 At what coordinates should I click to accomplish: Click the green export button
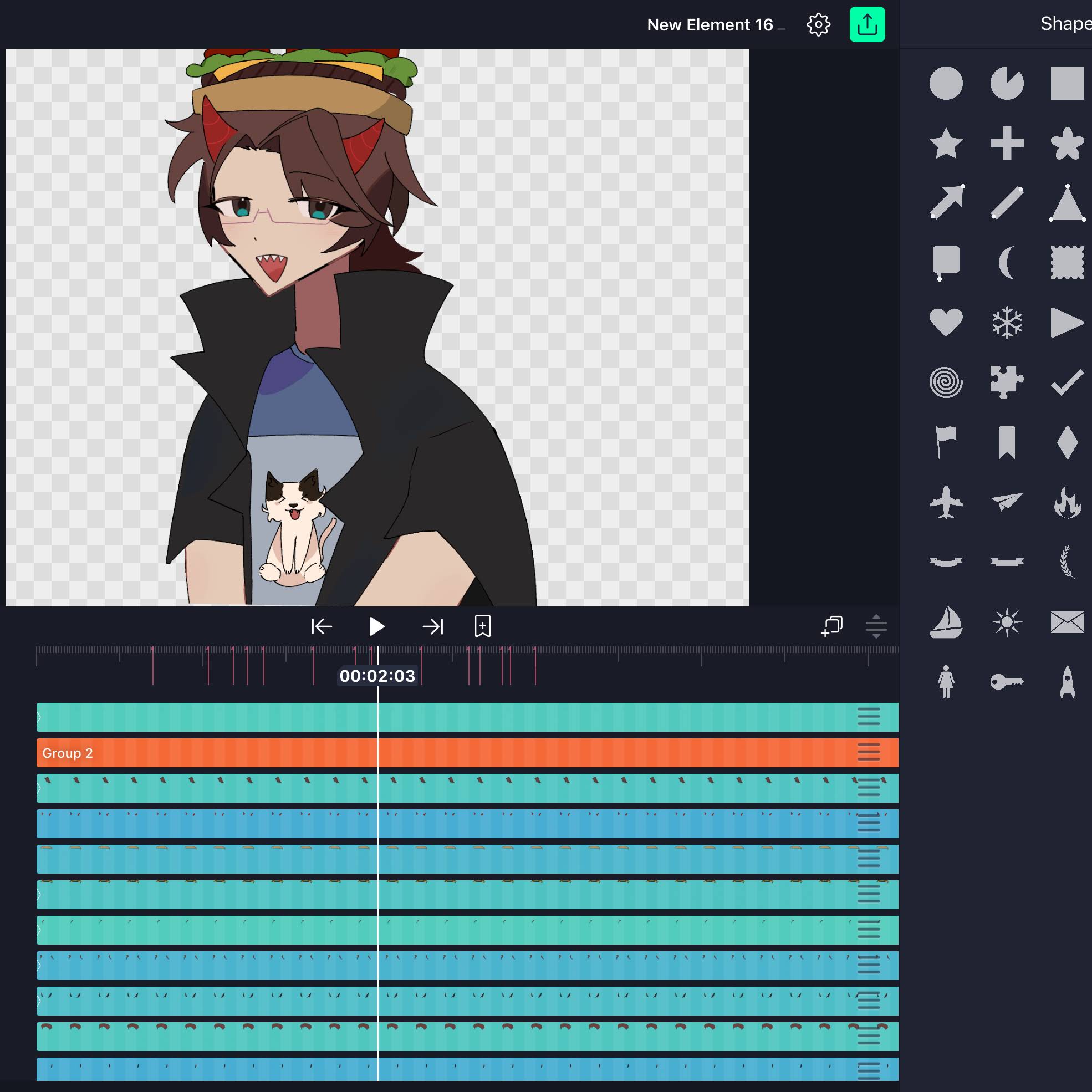click(867, 24)
